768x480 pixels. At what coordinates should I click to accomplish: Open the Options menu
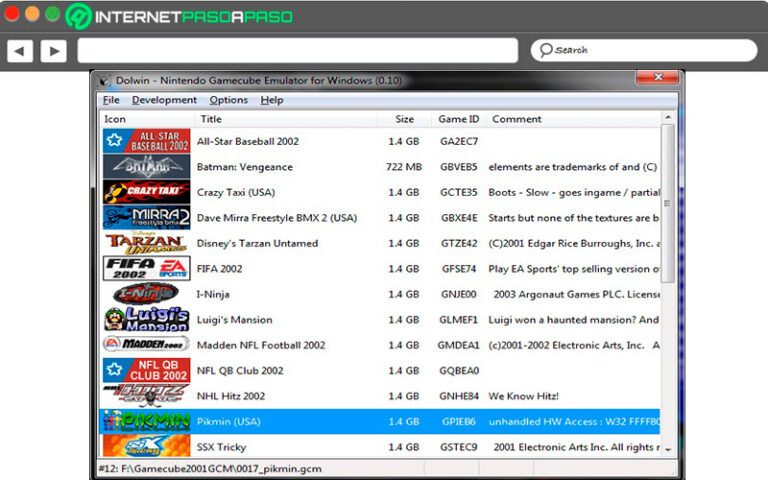(228, 100)
